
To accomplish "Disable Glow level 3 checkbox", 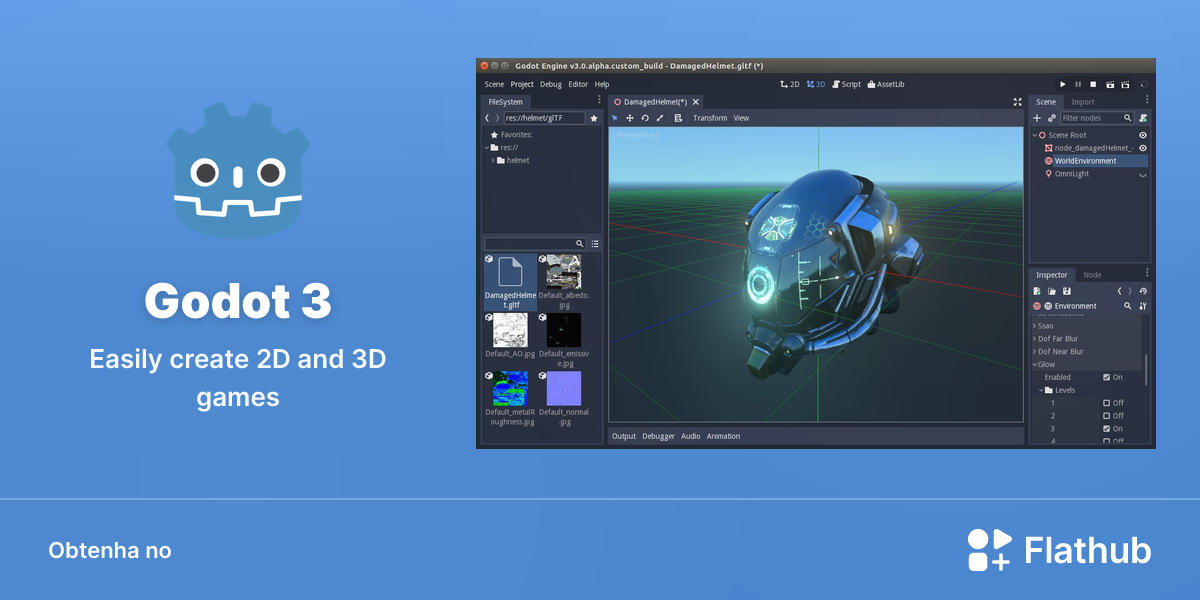I will [1106, 429].
